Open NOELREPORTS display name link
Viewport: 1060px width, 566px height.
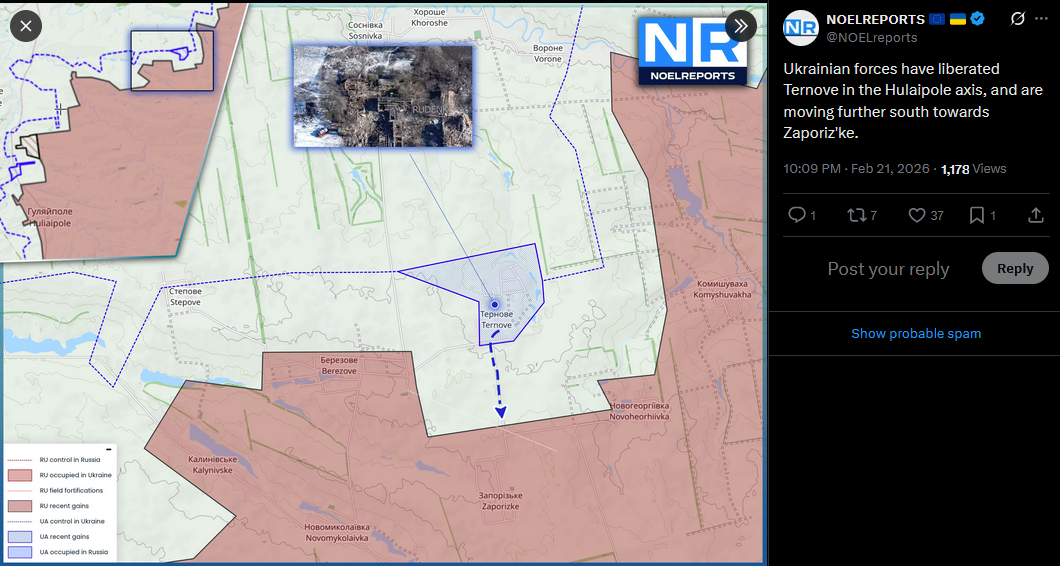click(875, 20)
